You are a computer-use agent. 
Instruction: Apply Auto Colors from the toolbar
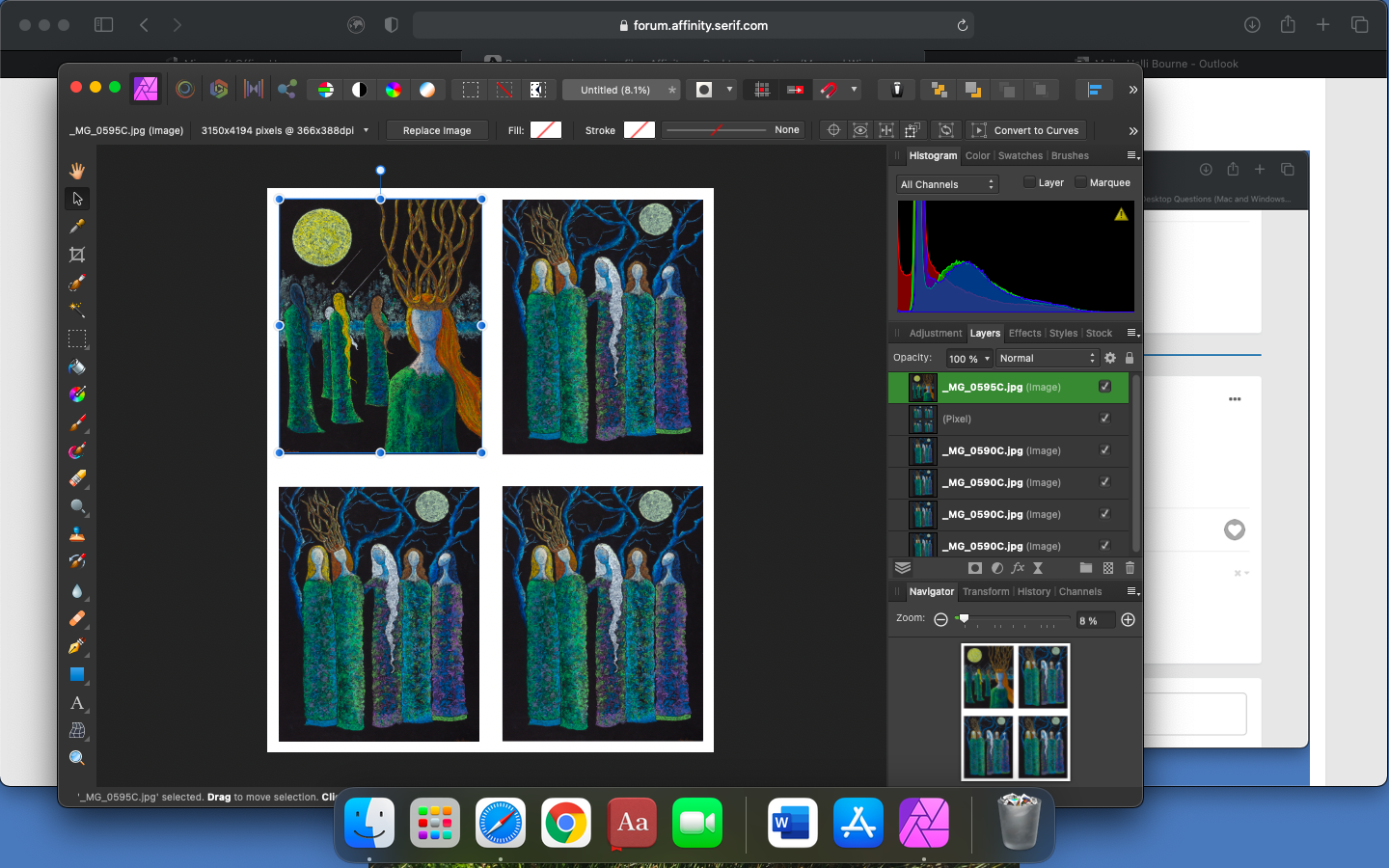tap(394, 90)
